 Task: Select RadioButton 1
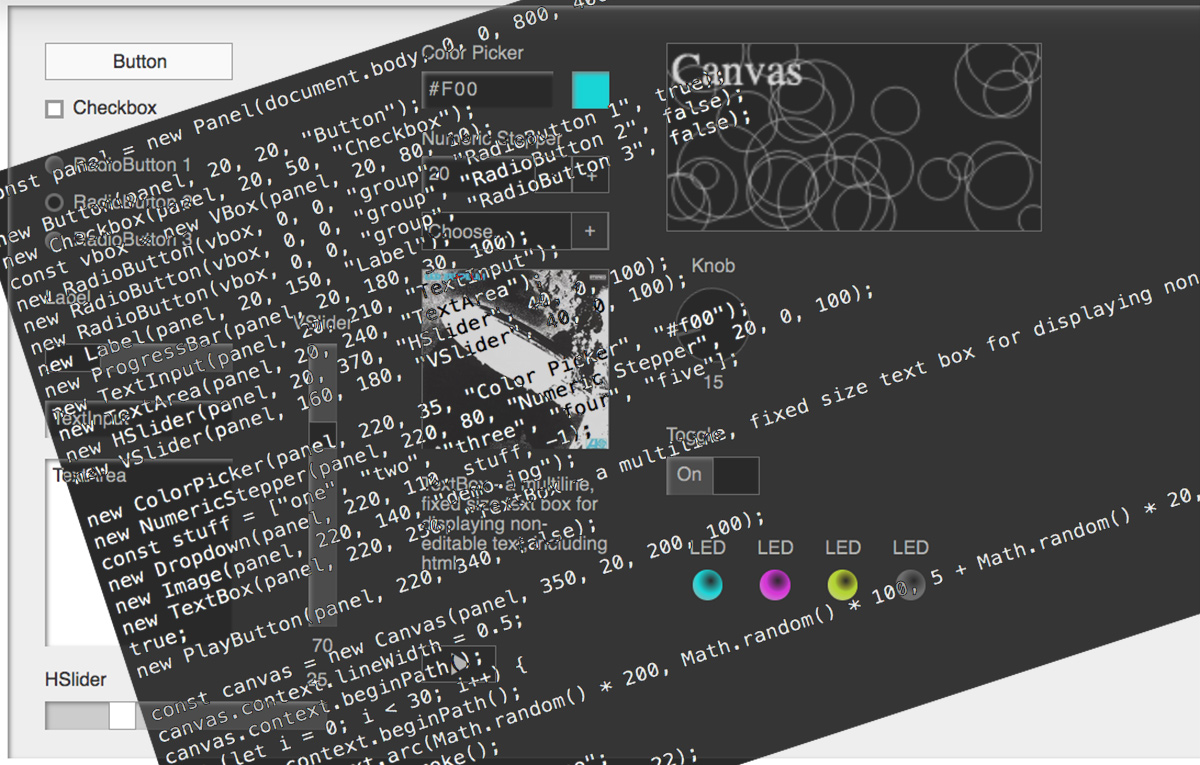(54, 165)
